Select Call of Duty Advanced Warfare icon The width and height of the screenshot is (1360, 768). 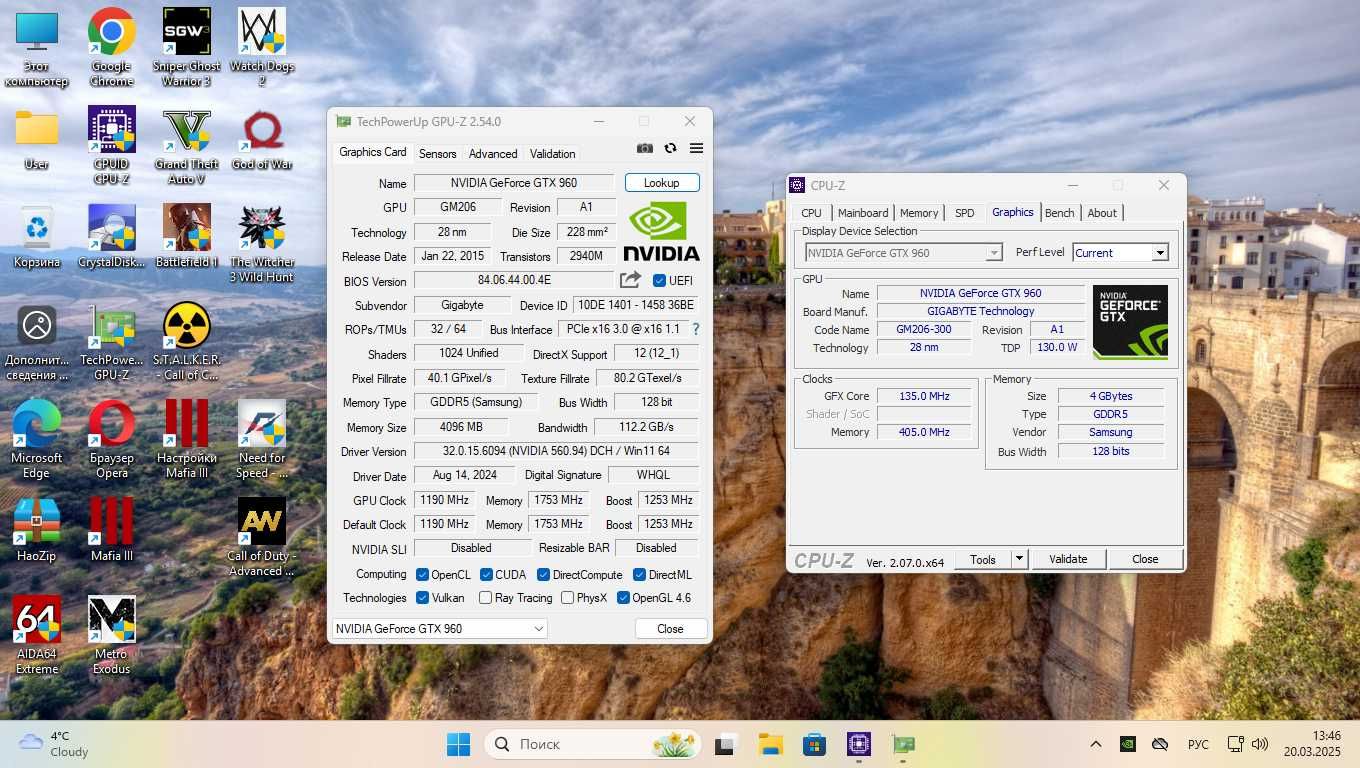pos(262,538)
